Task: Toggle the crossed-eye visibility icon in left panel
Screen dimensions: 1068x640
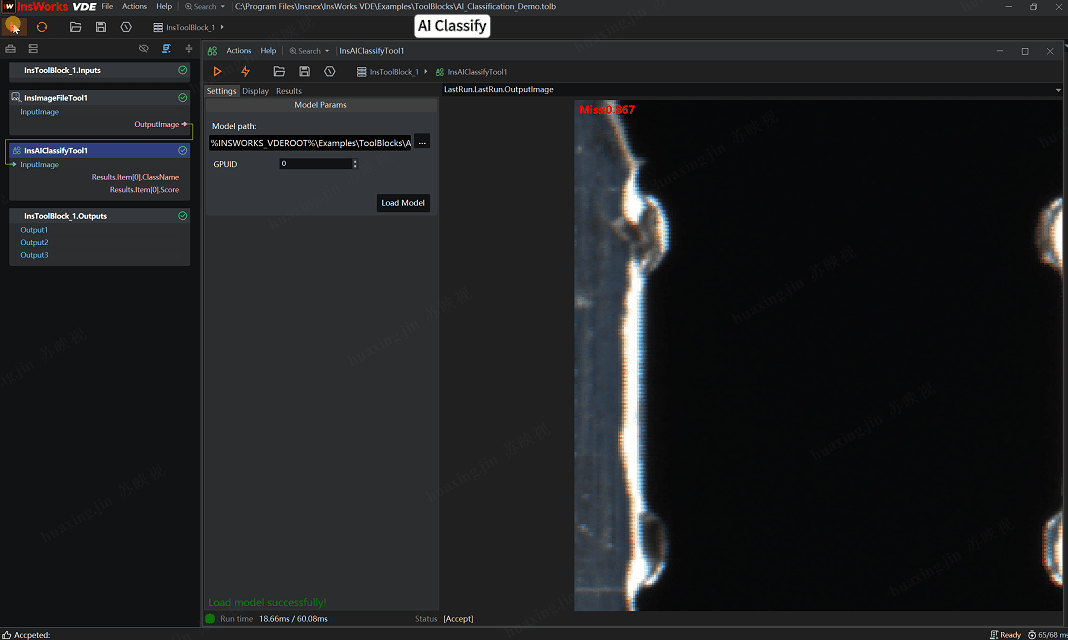Action: point(144,48)
